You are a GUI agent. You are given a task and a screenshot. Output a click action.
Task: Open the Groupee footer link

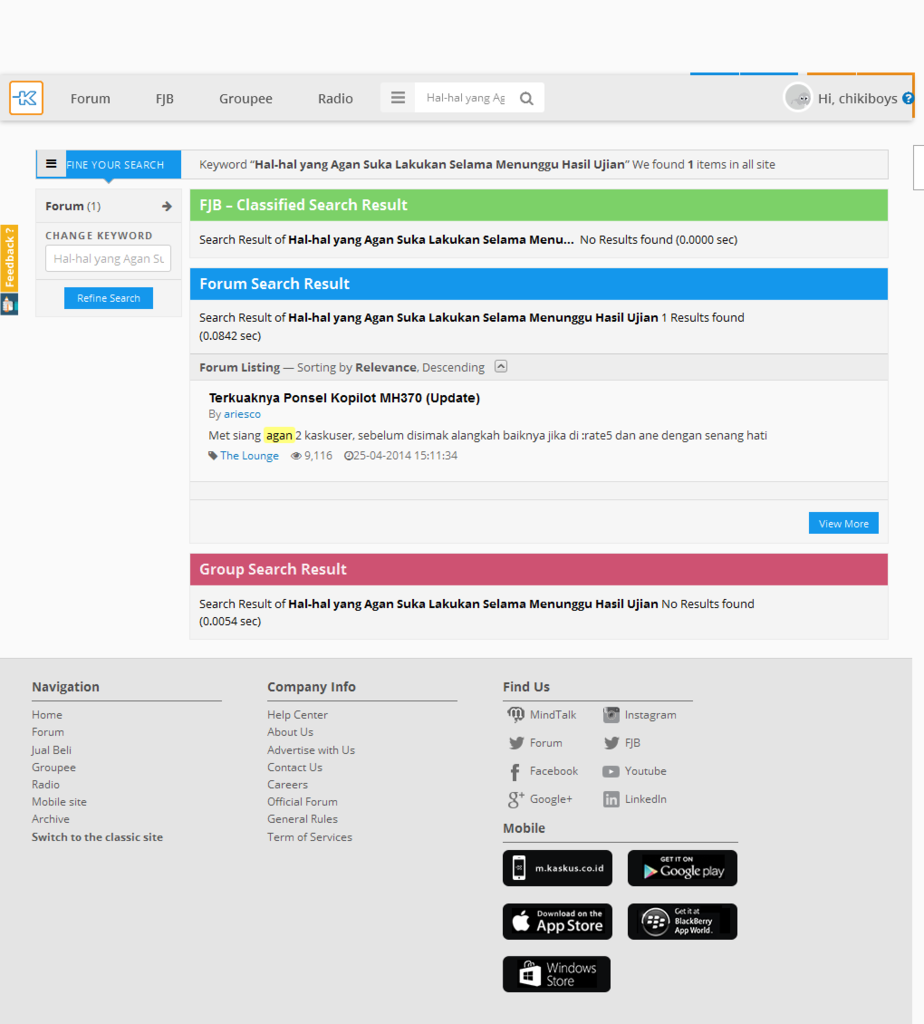[54, 767]
